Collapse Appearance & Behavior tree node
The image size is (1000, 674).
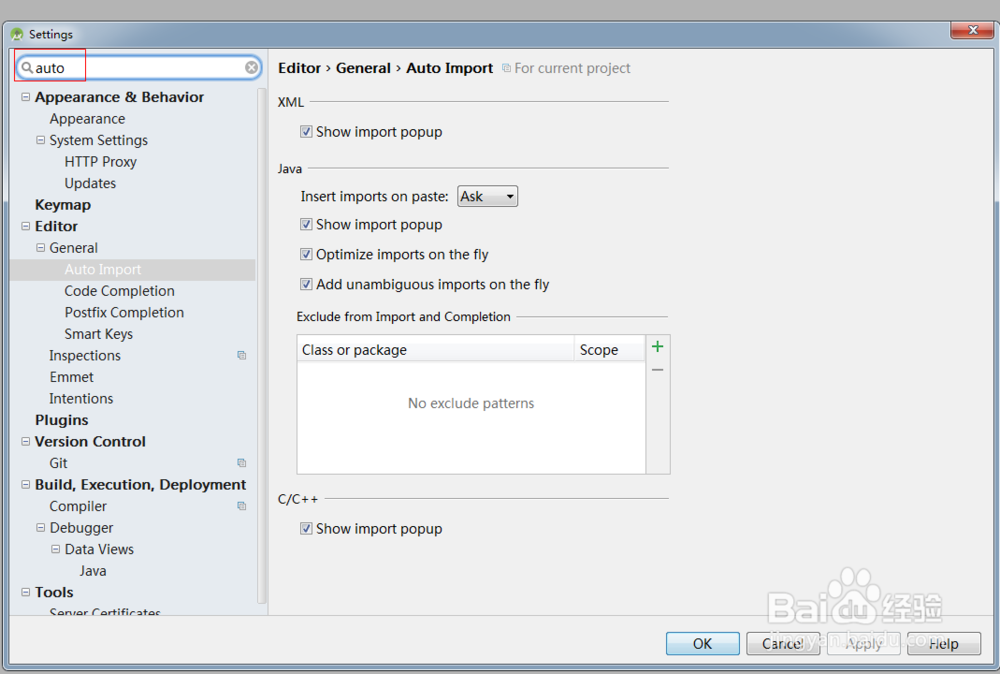click(26, 97)
